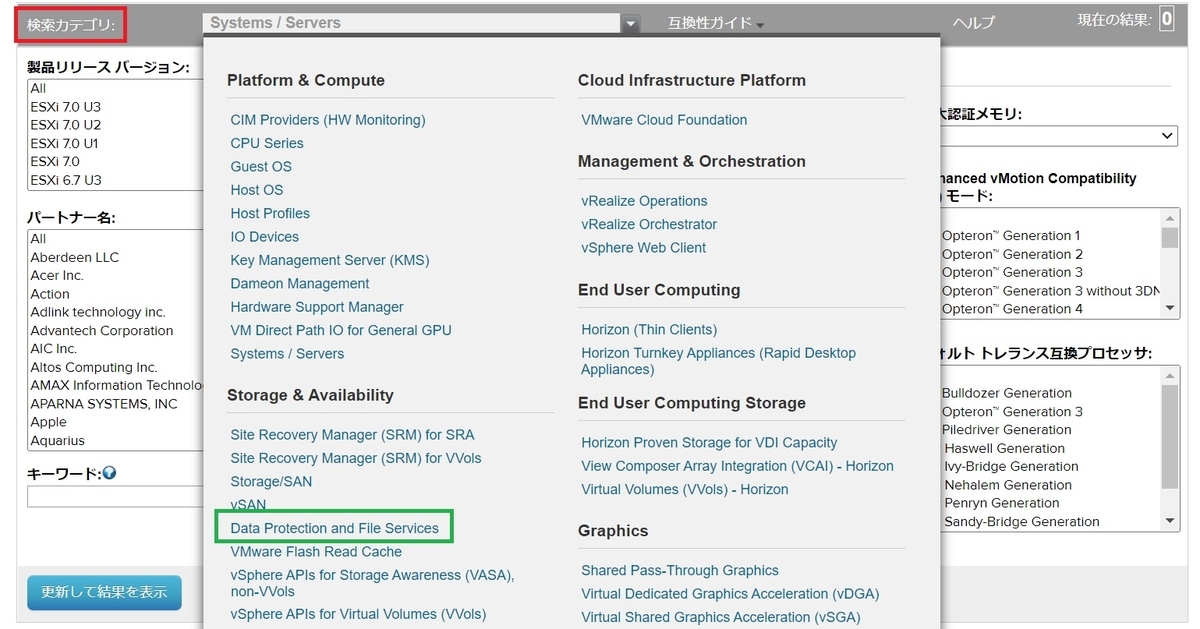The height and width of the screenshot is (629, 1200).
Task: Open Virtual Dedicated Graphics Acceleration (vDGA)
Action: [x=730, y=594]
